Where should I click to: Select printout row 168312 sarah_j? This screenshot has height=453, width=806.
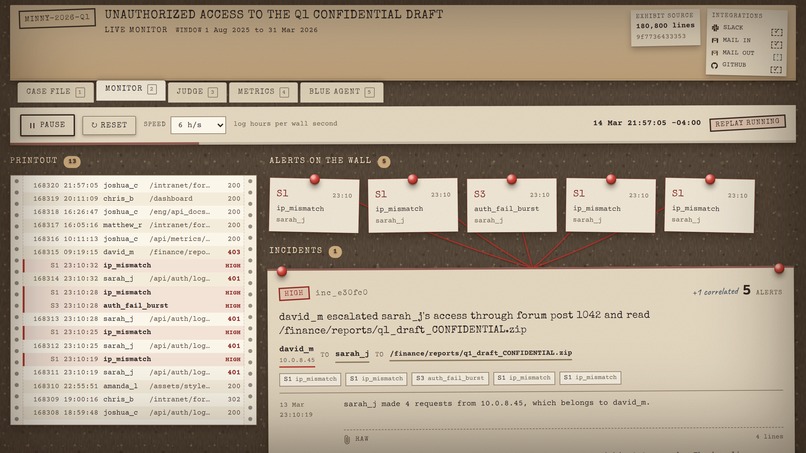coord(134,346)
